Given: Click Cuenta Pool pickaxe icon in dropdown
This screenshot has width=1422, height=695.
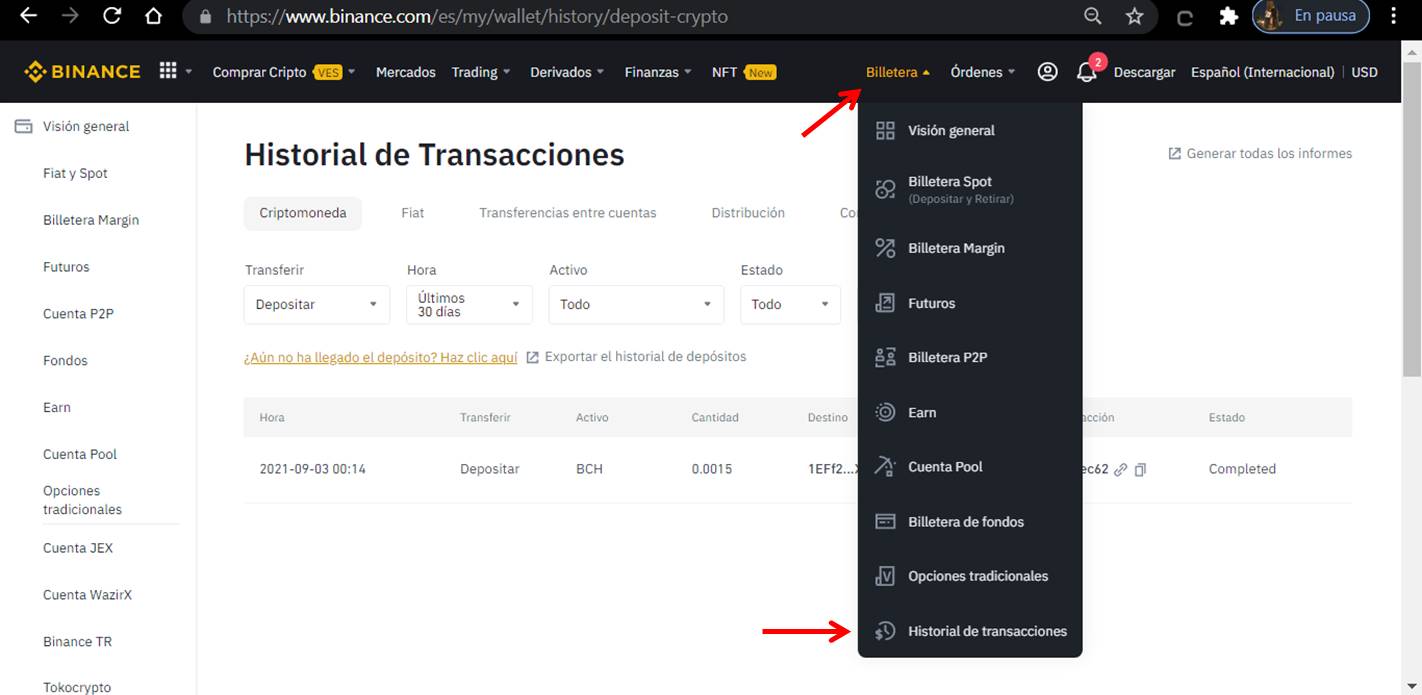Looking at the screenshot, I should tap(885, 466).
